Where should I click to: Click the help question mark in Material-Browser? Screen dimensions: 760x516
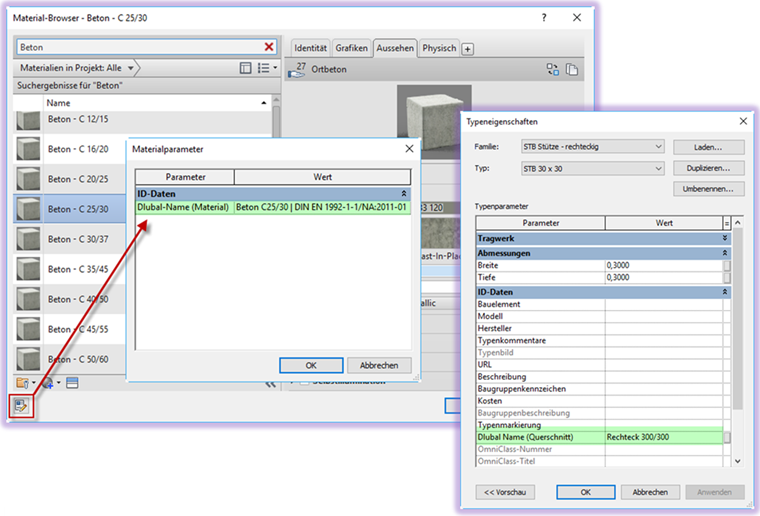pos(544,18)
